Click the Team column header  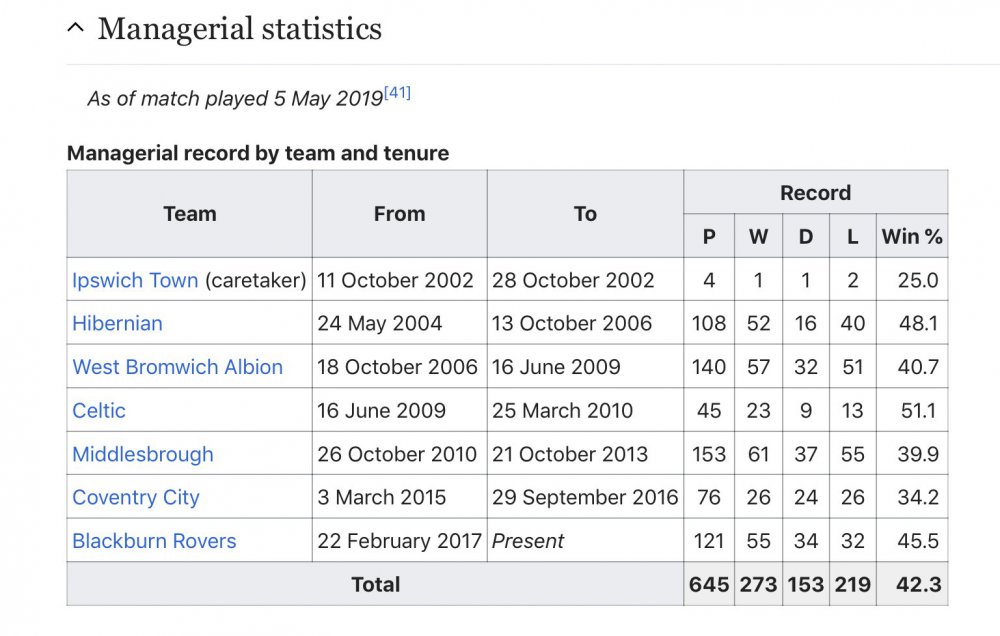click(189, 214)
